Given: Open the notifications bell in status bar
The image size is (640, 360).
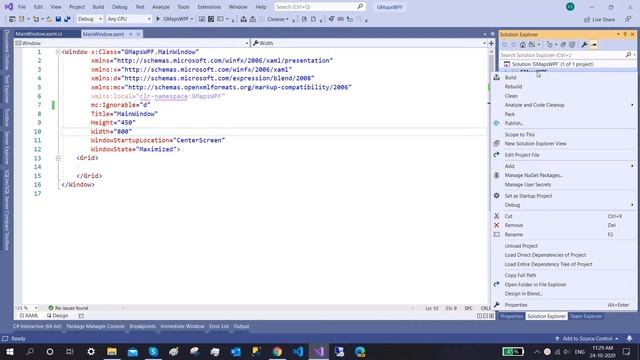Looking at the screenshot, I should [629, 338].
